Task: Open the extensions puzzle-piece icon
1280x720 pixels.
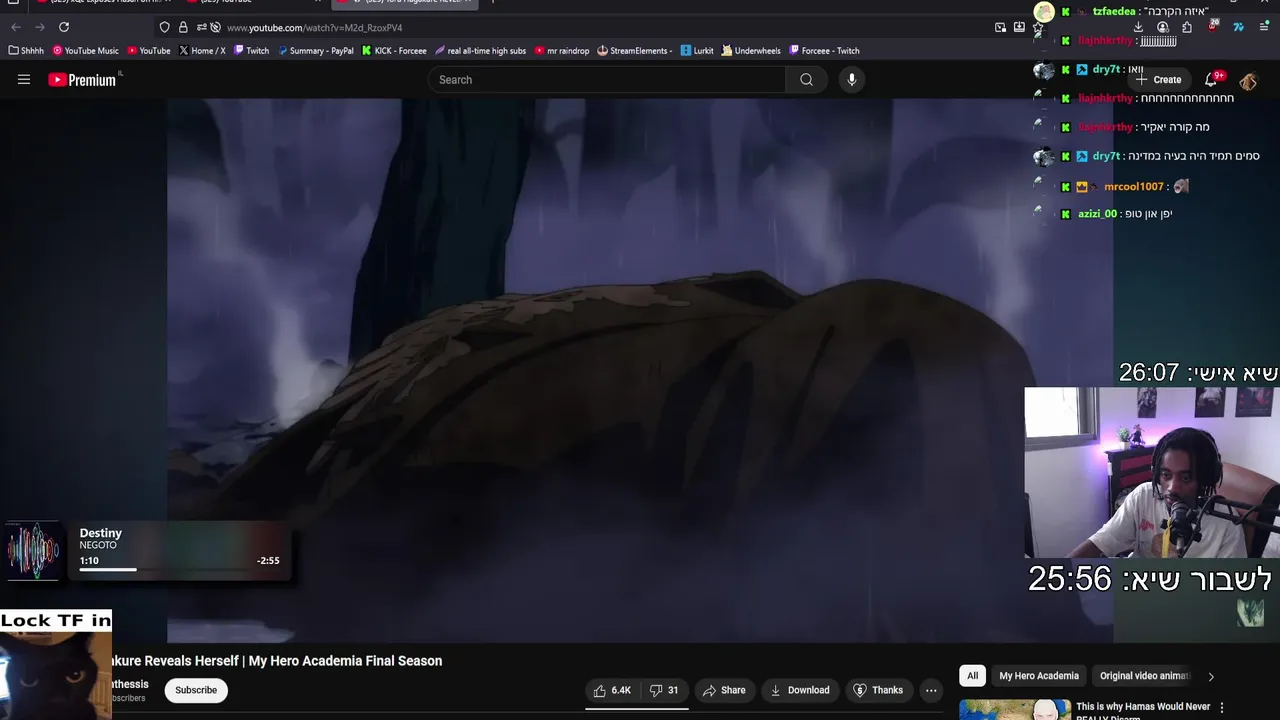Action: point(1187,27)
